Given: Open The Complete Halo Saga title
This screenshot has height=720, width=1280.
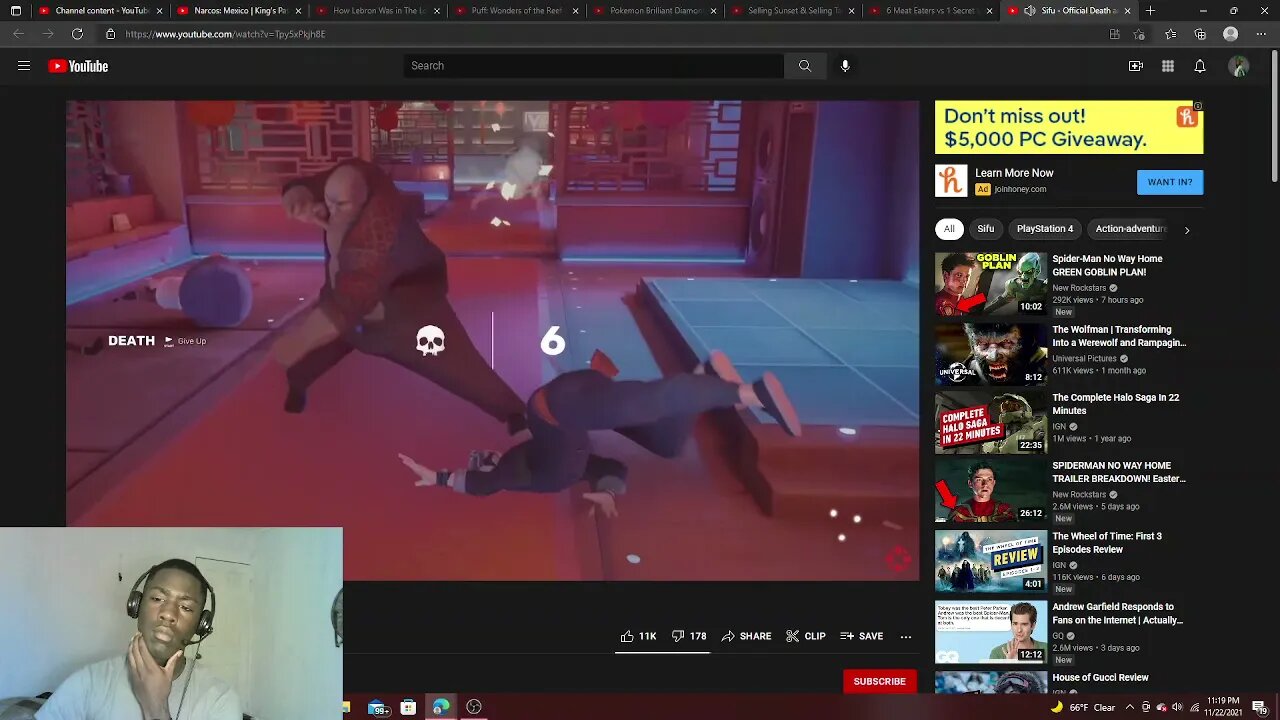Looking at the screenshot, I should point(1115,404).
